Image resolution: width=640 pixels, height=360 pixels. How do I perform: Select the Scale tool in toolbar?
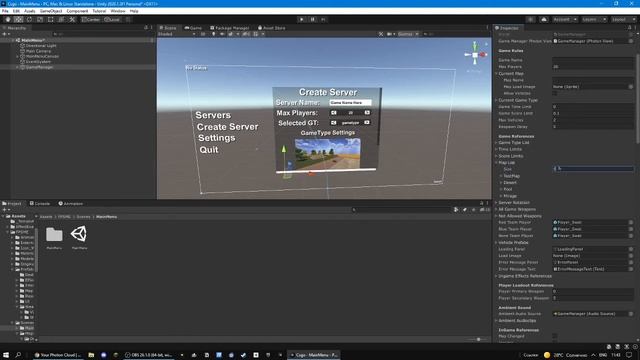(40, 19)
